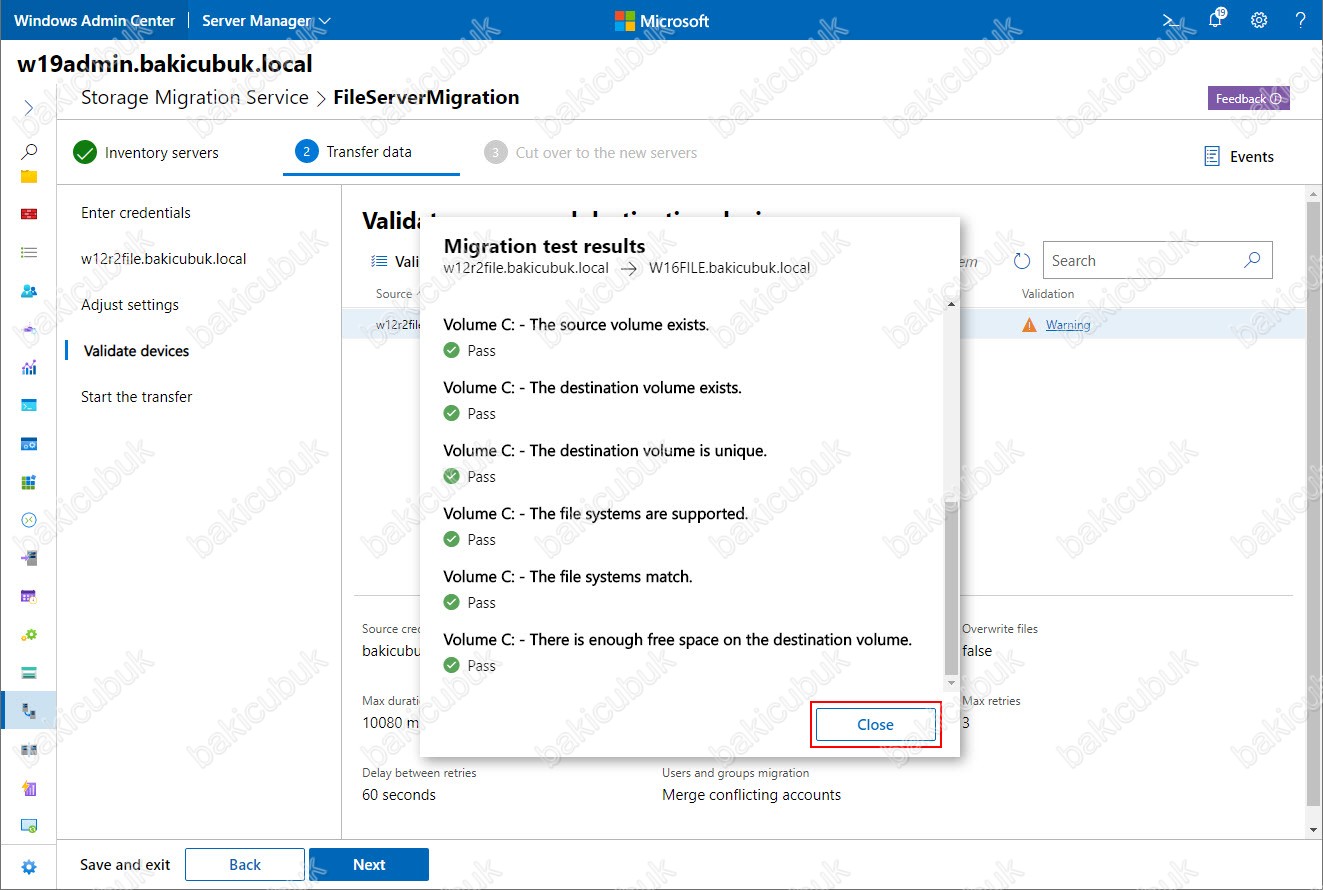Open the sidebar tool search magnifier

29,152
